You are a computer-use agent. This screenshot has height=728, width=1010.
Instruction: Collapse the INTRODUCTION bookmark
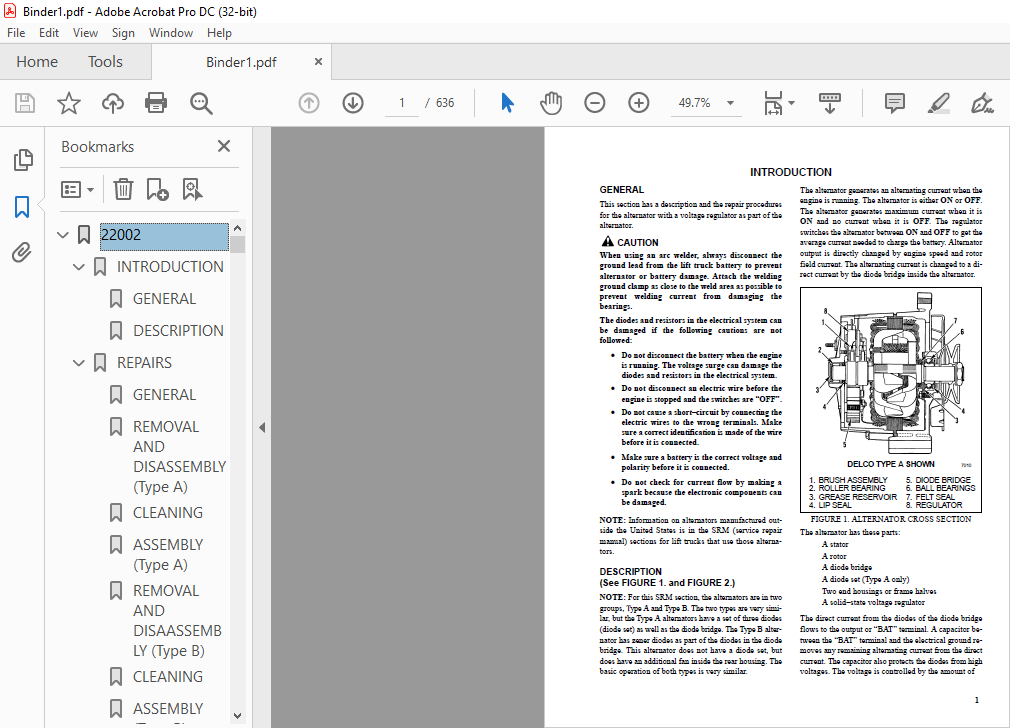click(79, 267)
